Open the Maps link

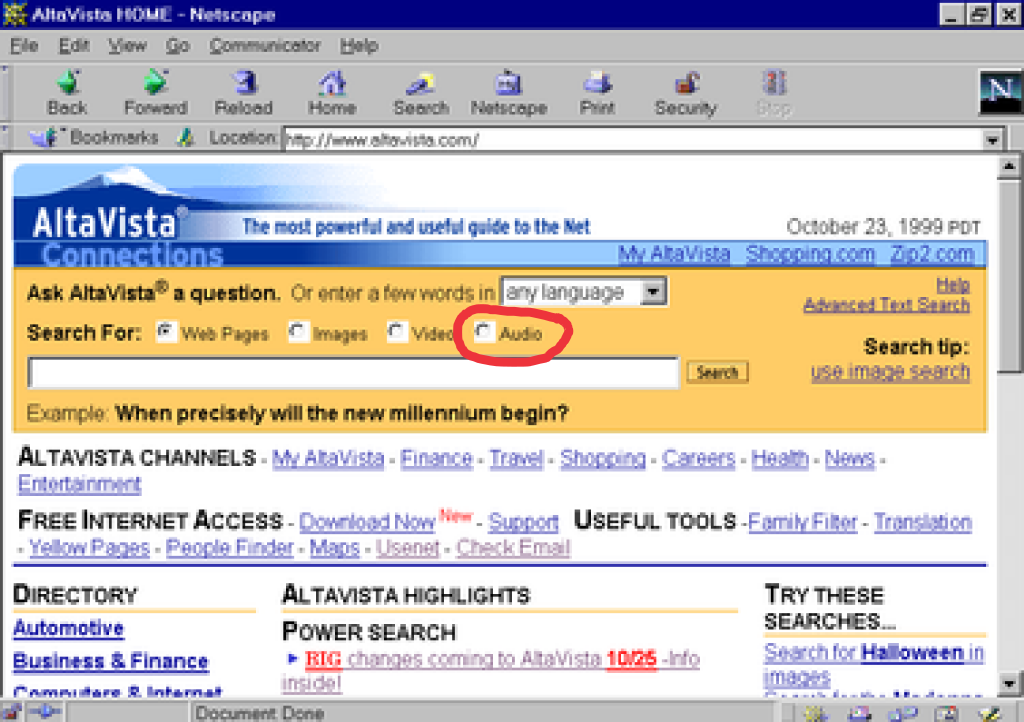pos(334,547)
